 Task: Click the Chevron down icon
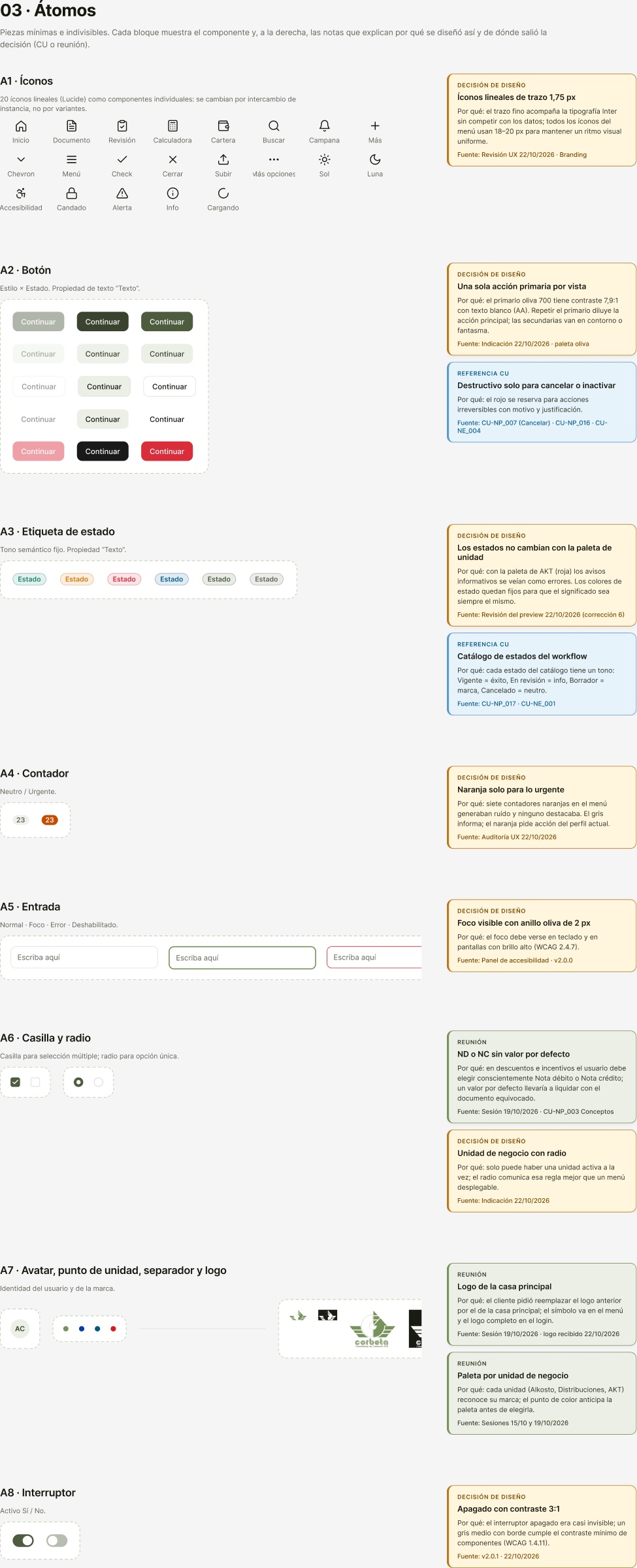(21, 159)
